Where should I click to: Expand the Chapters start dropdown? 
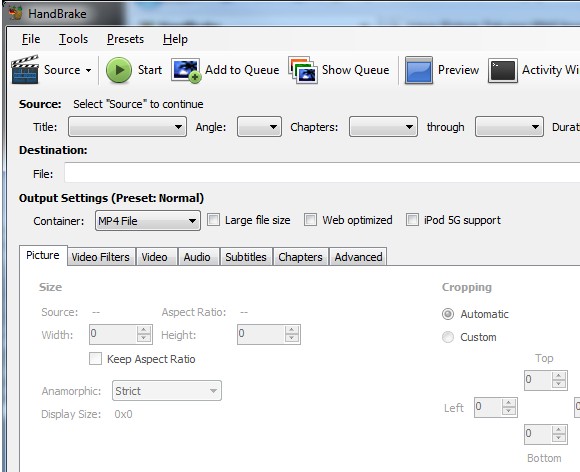pyautogui.click(x=383, y=127)
